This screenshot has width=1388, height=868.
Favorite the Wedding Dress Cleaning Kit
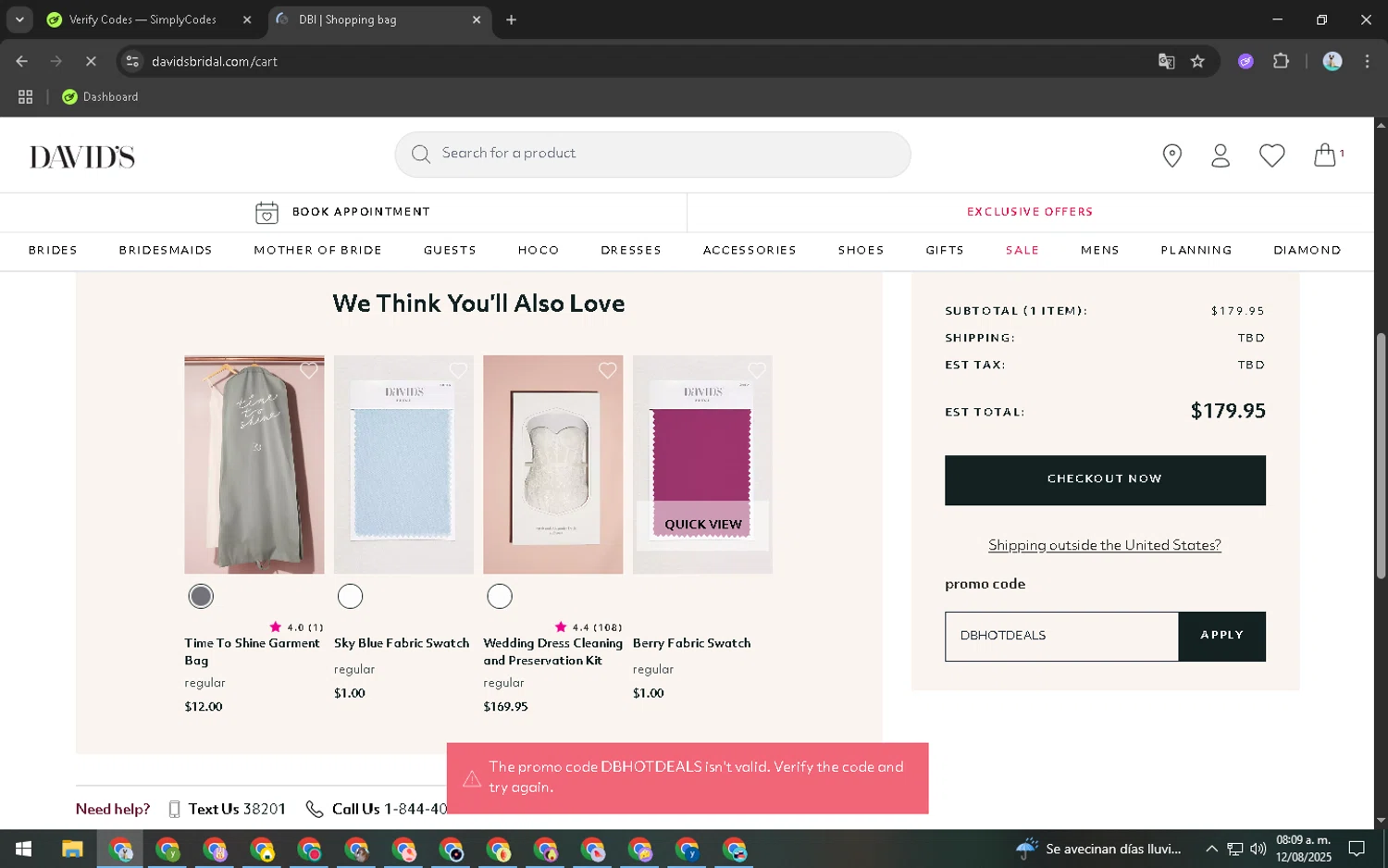click(607, 370)
